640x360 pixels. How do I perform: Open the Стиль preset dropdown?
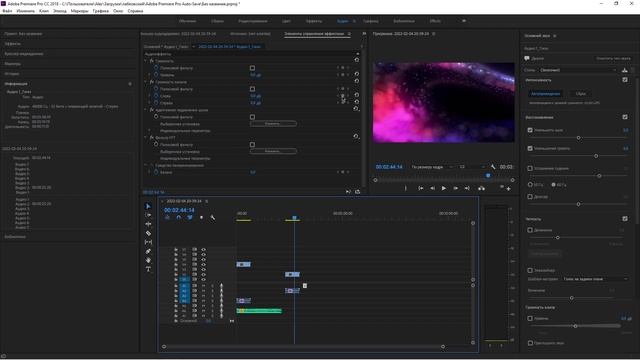coord(578,70)
